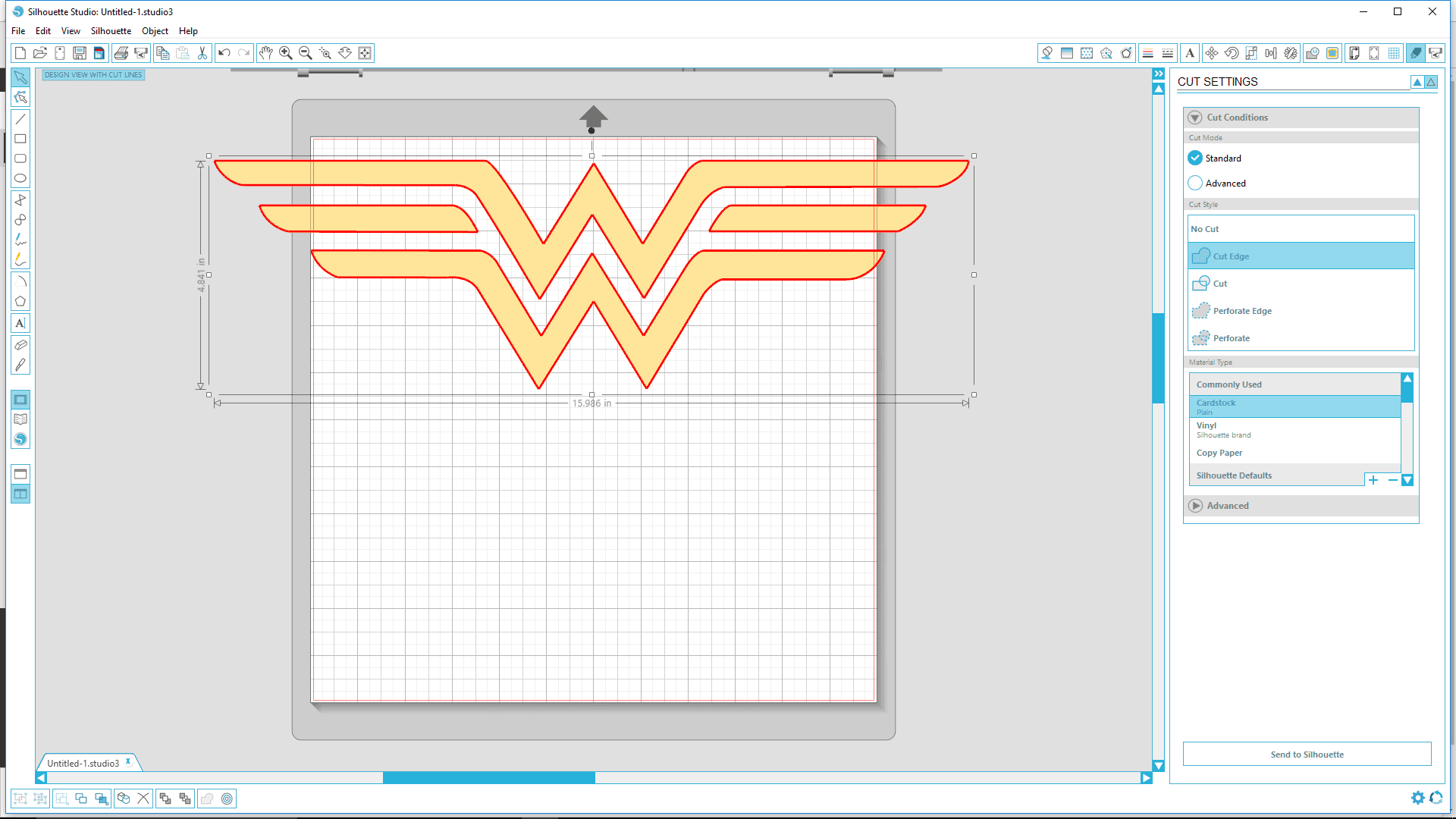Choose the Cut Edge style
The image size is (1456, 819).
tap(1301, 256)
